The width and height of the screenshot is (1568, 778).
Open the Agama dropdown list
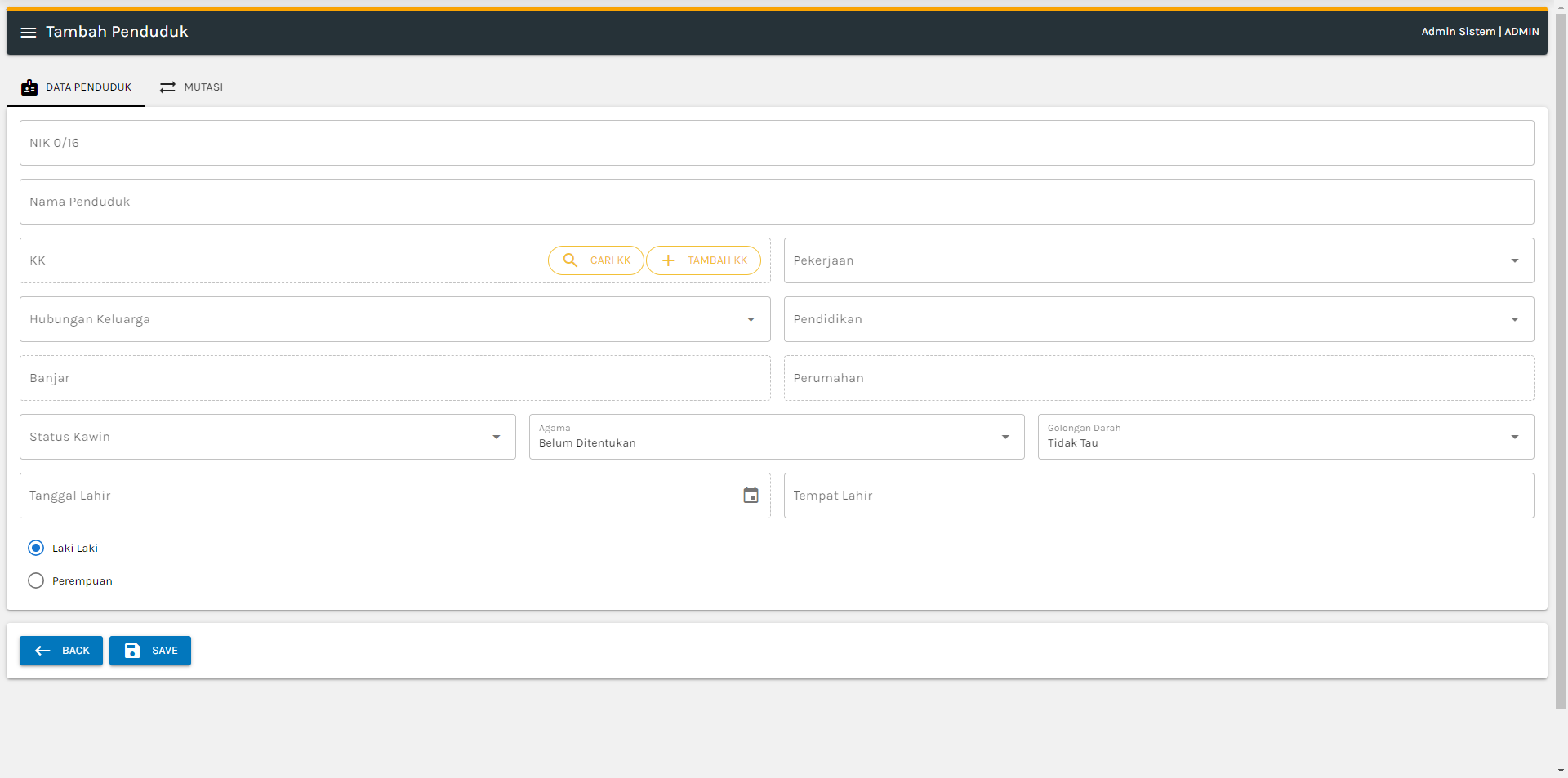[1004, 437]
